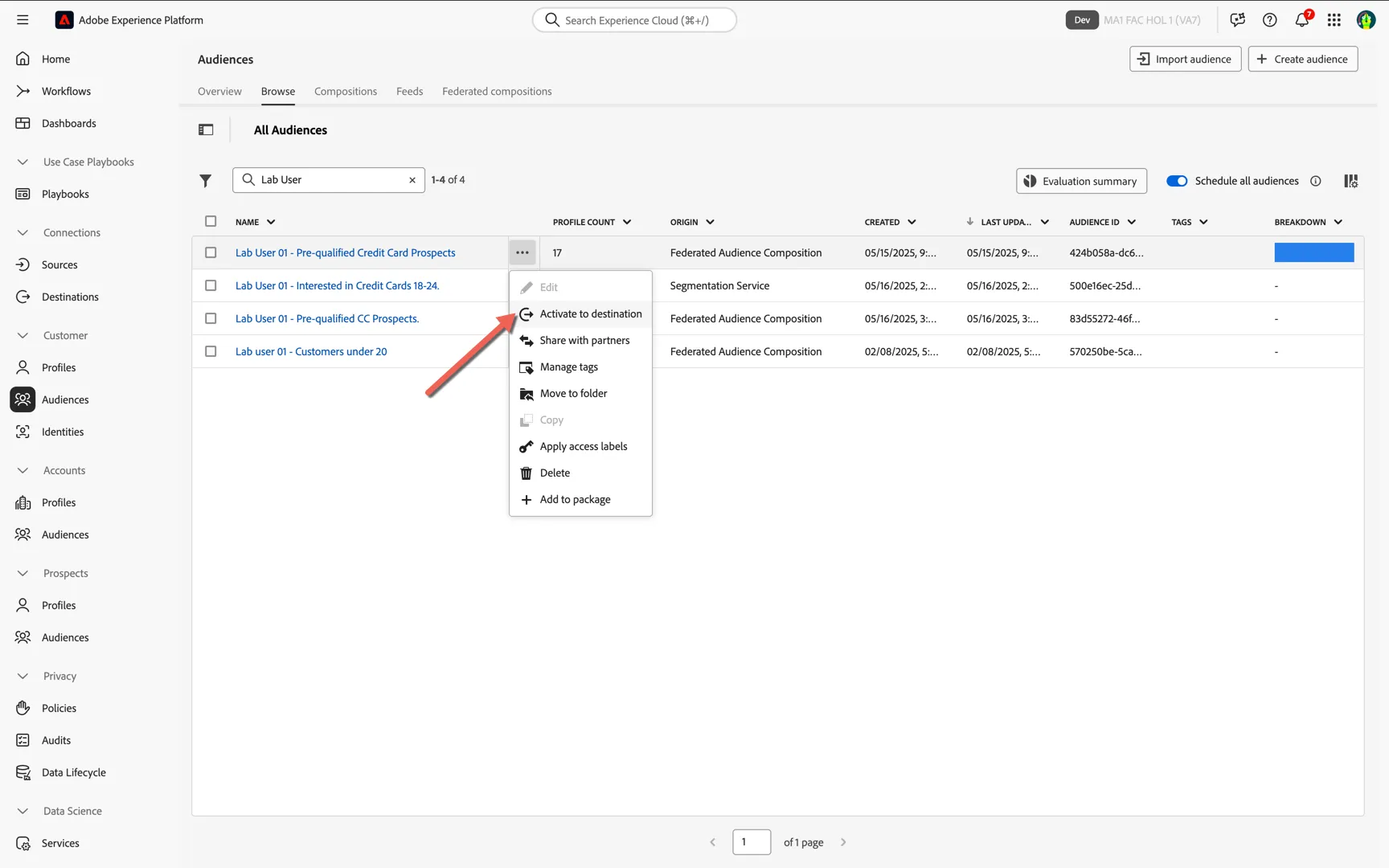Collapse the Use Case Playbooks section

coord(23,162)
